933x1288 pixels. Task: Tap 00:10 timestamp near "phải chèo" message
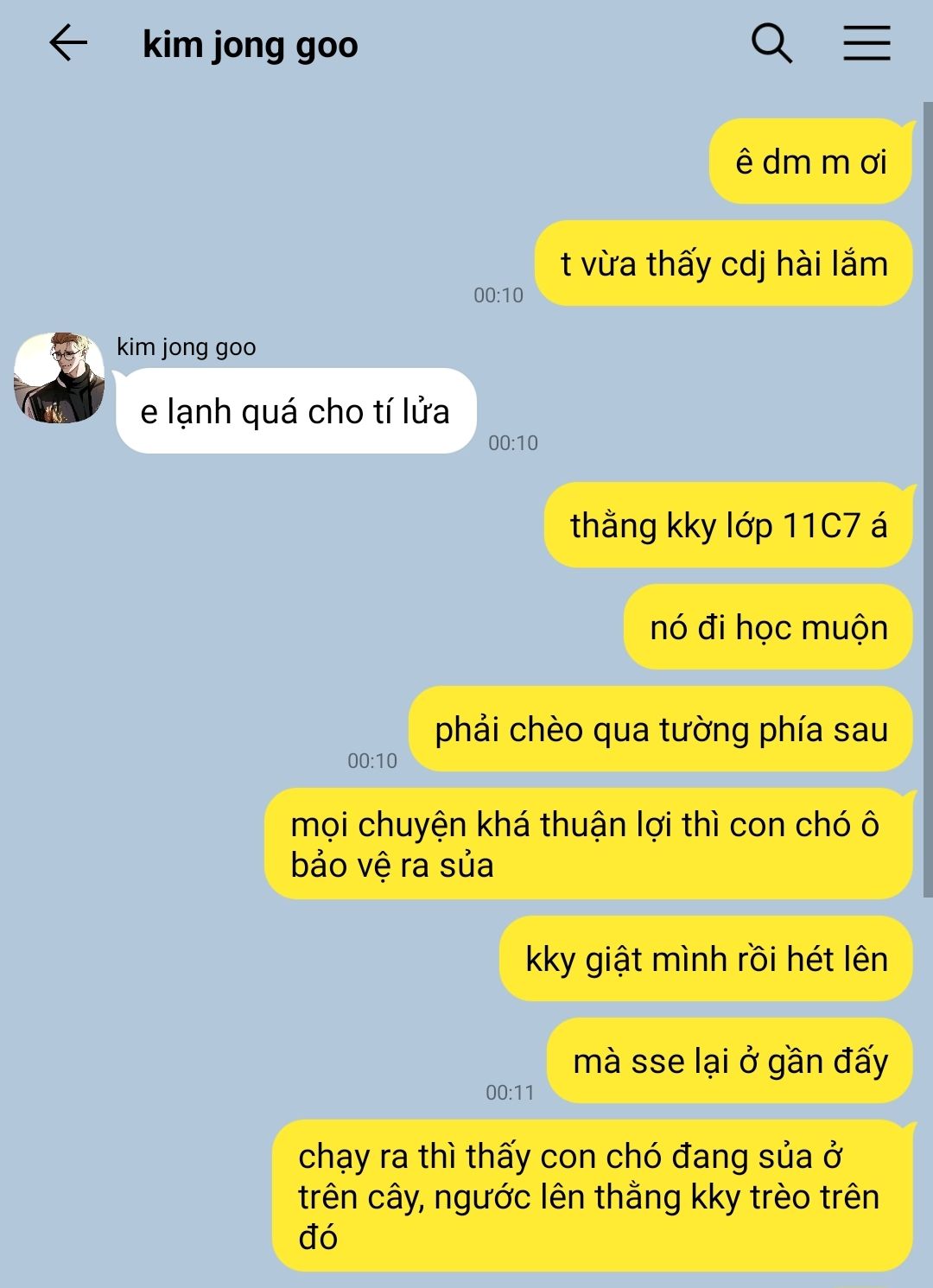point(372,761)
